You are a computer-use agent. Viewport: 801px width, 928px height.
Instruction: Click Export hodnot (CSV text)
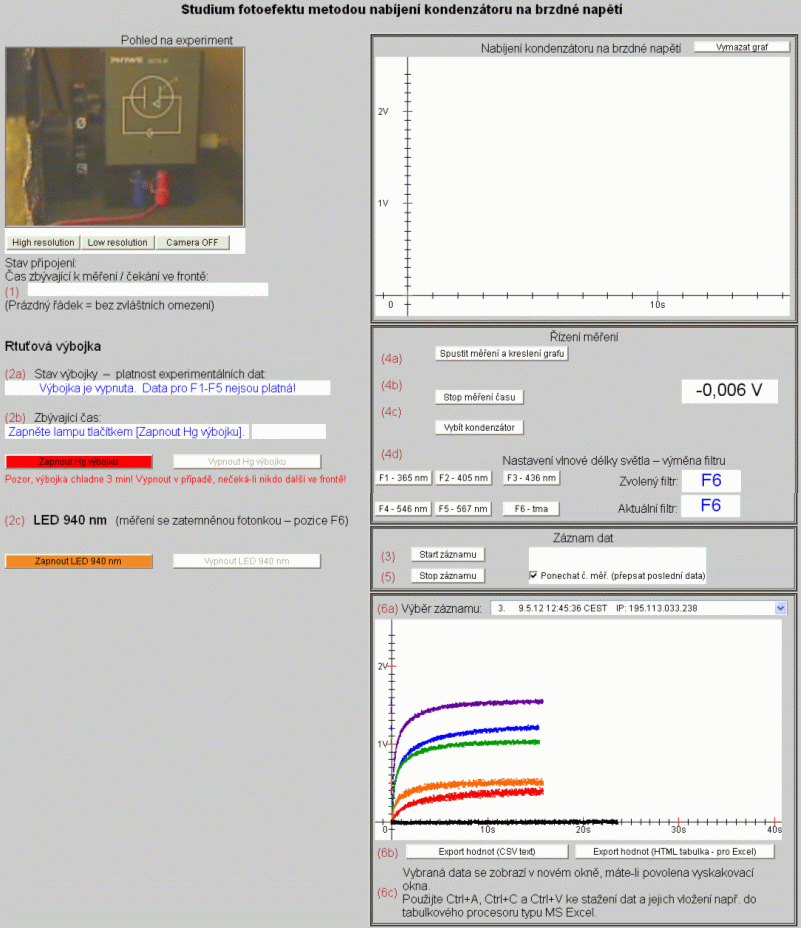487,852
